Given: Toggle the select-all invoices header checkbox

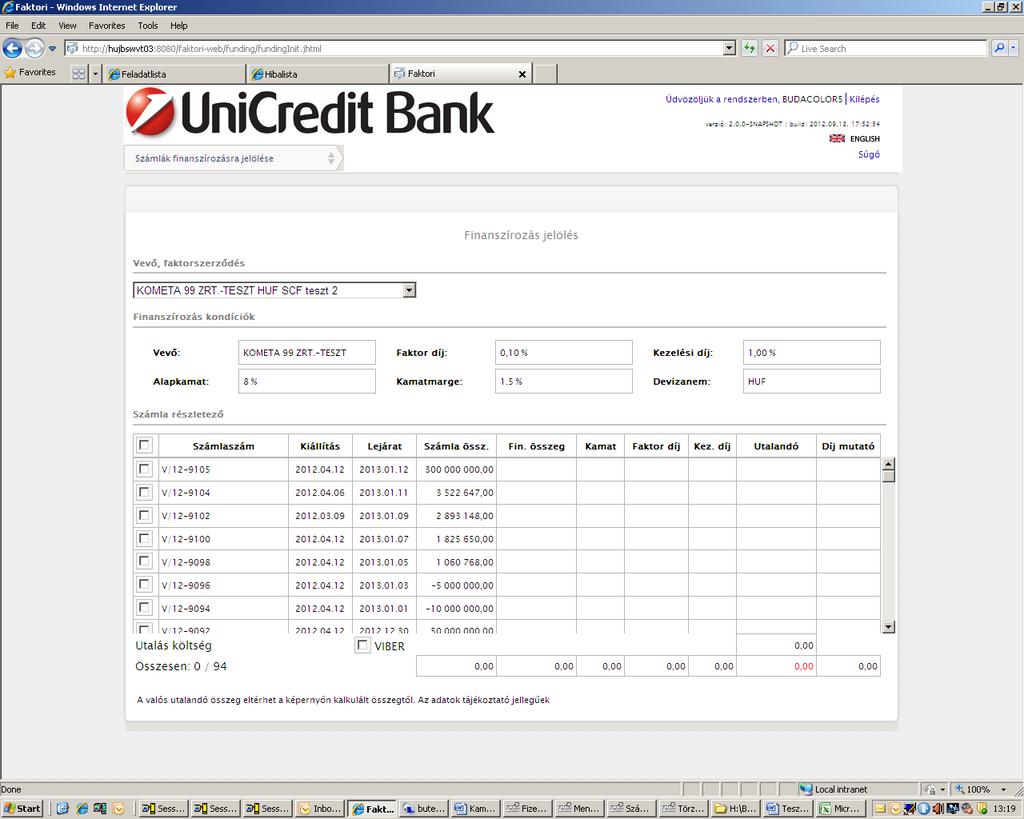Looking at the screenshot, I should click(144, 445).
